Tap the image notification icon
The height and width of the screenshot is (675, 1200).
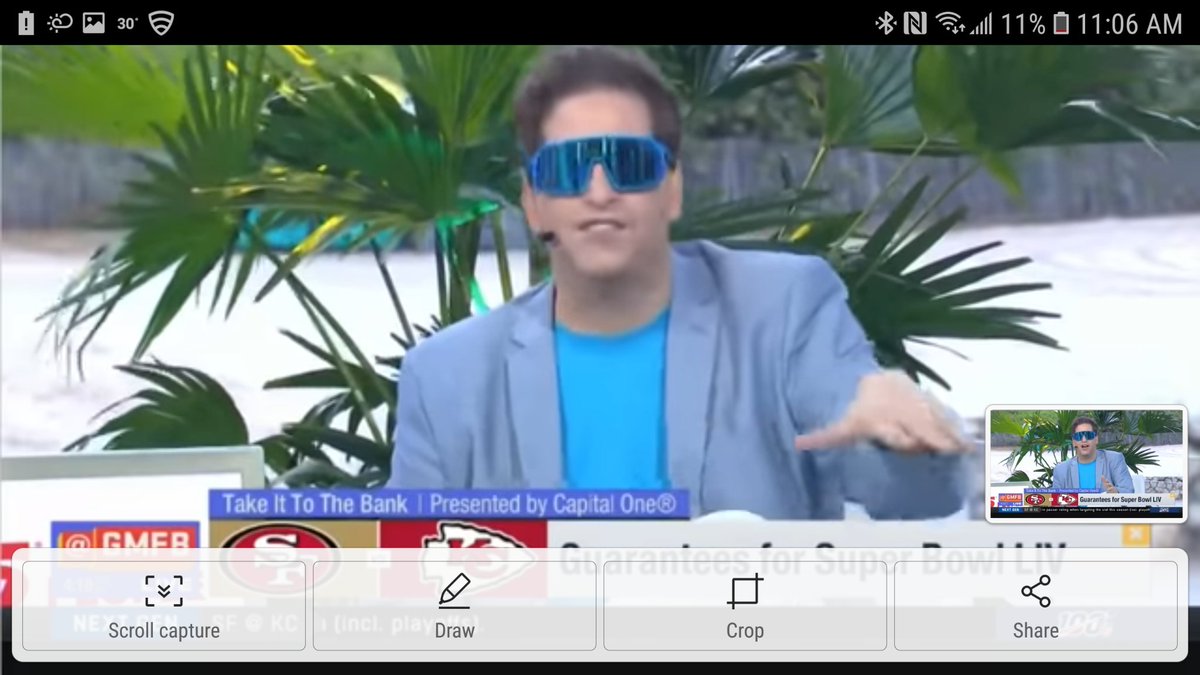[94, 23]
